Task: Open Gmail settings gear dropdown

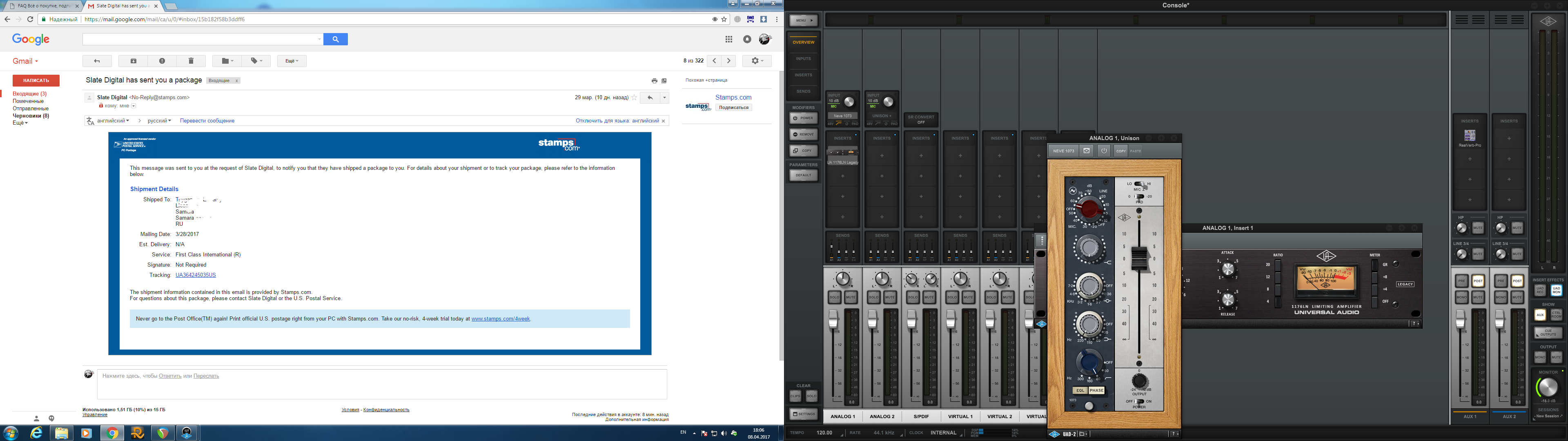Action: click(x=757, y=61)
